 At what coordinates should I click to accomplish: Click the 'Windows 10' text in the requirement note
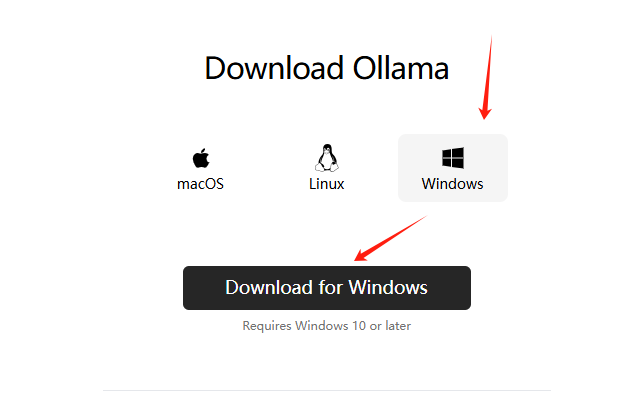pos(330,326)
